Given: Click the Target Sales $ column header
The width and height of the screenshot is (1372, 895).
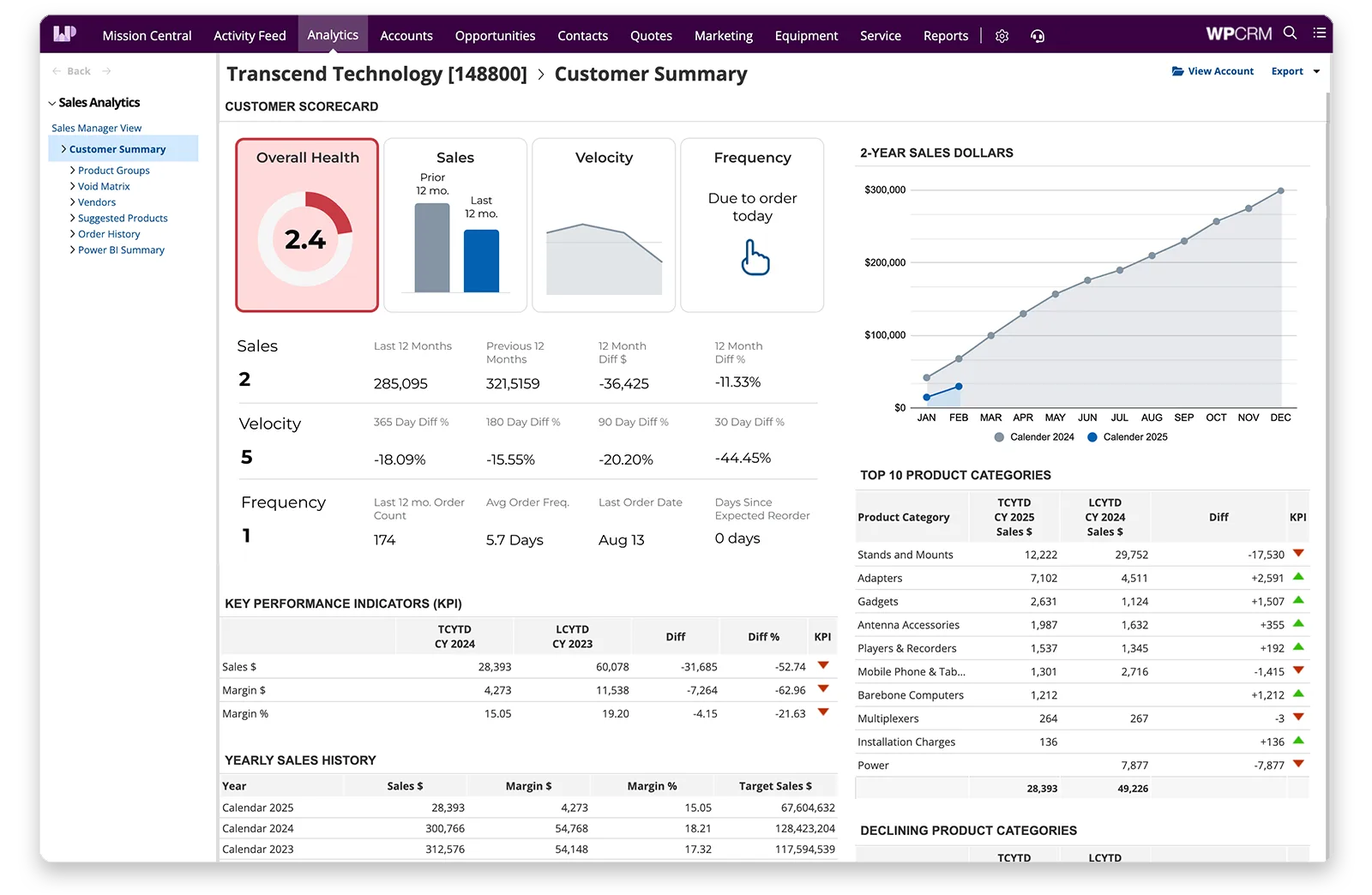Looking at the screenshot, I should tap(775, 786).
